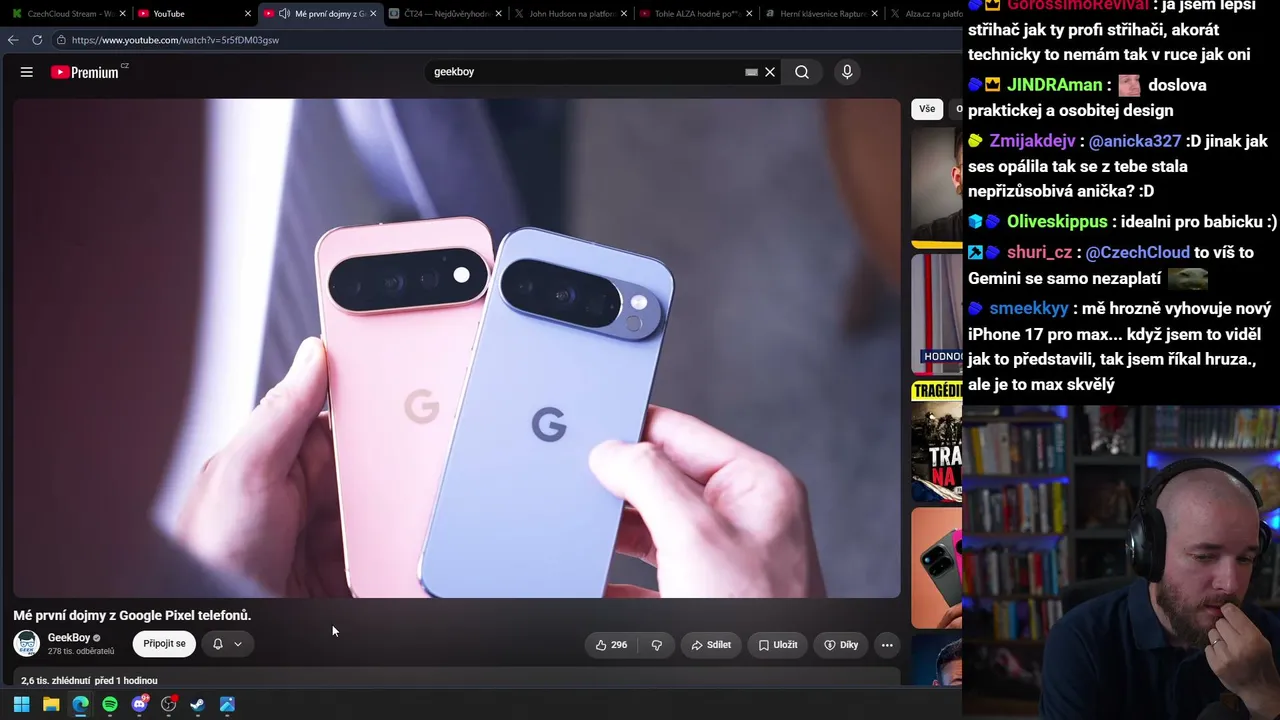Open the blue photo app on taskbar
This screenshot has height=720, width=1280.
[x=227, y=704]
